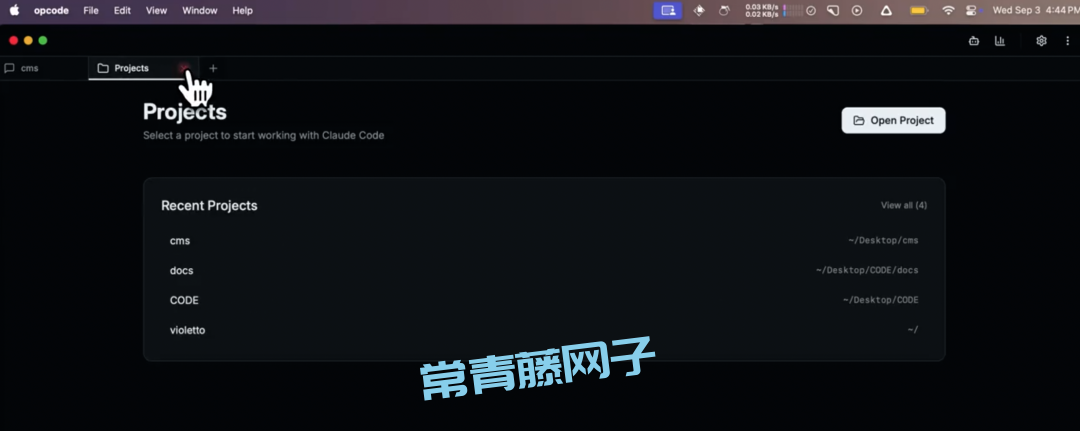1080x431 pixels.
Task: Open the File menu
Action: [x=91, y=10]
